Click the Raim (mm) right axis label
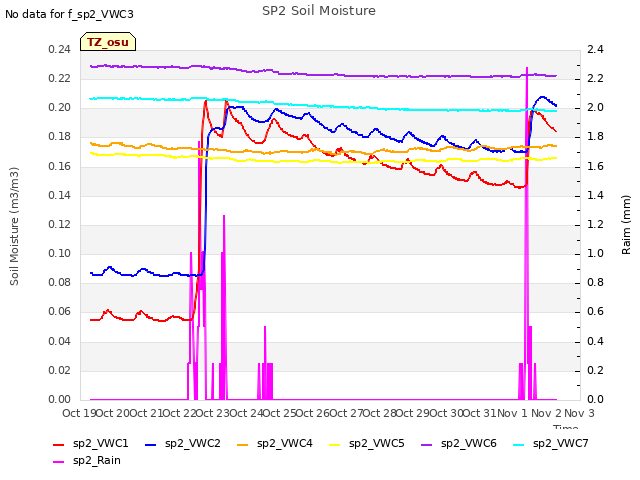The height and width of the screenshot is (480, 640). (x=626, y=225)
